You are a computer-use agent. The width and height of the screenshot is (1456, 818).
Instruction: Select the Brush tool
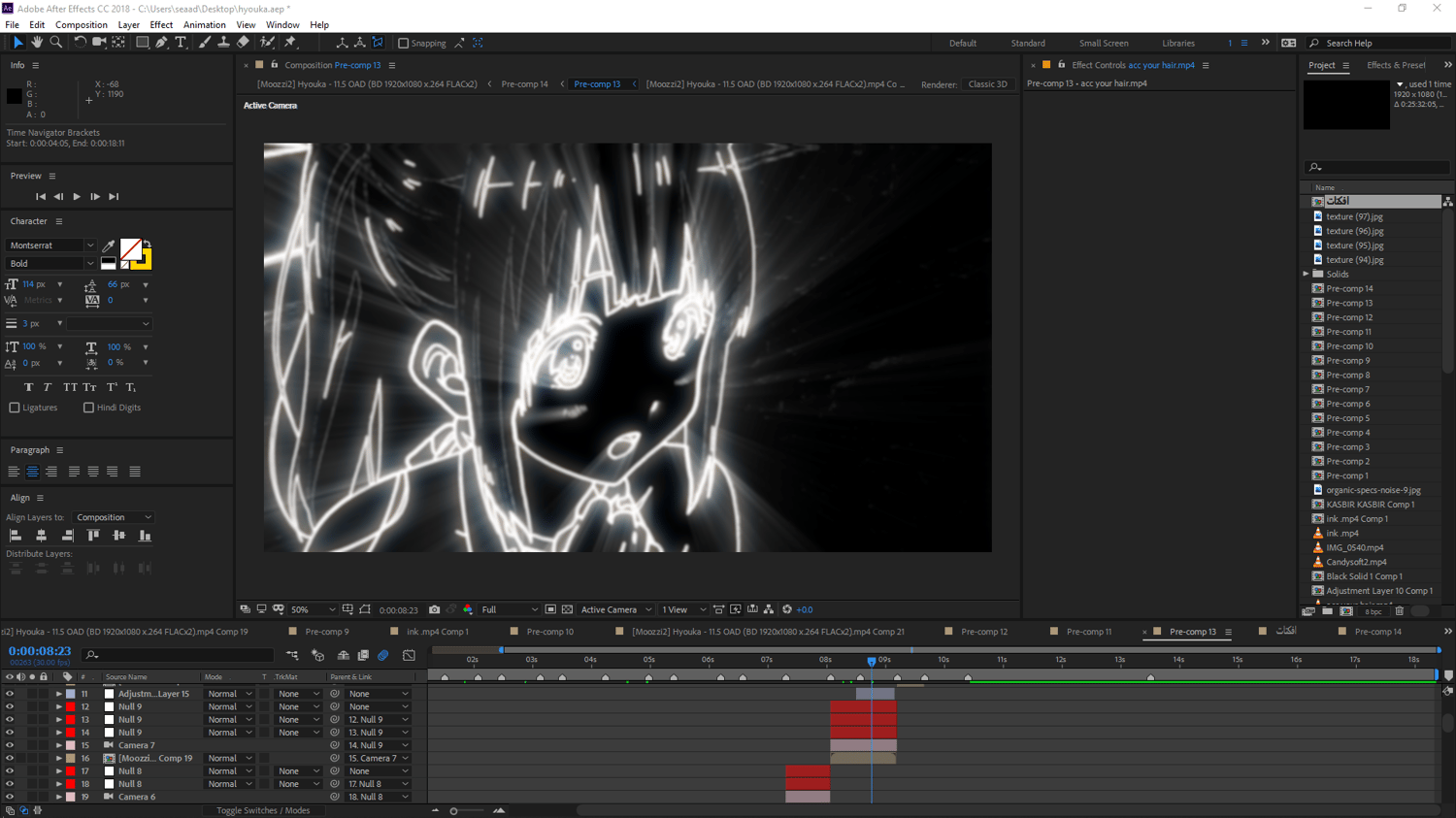point(204,43)
